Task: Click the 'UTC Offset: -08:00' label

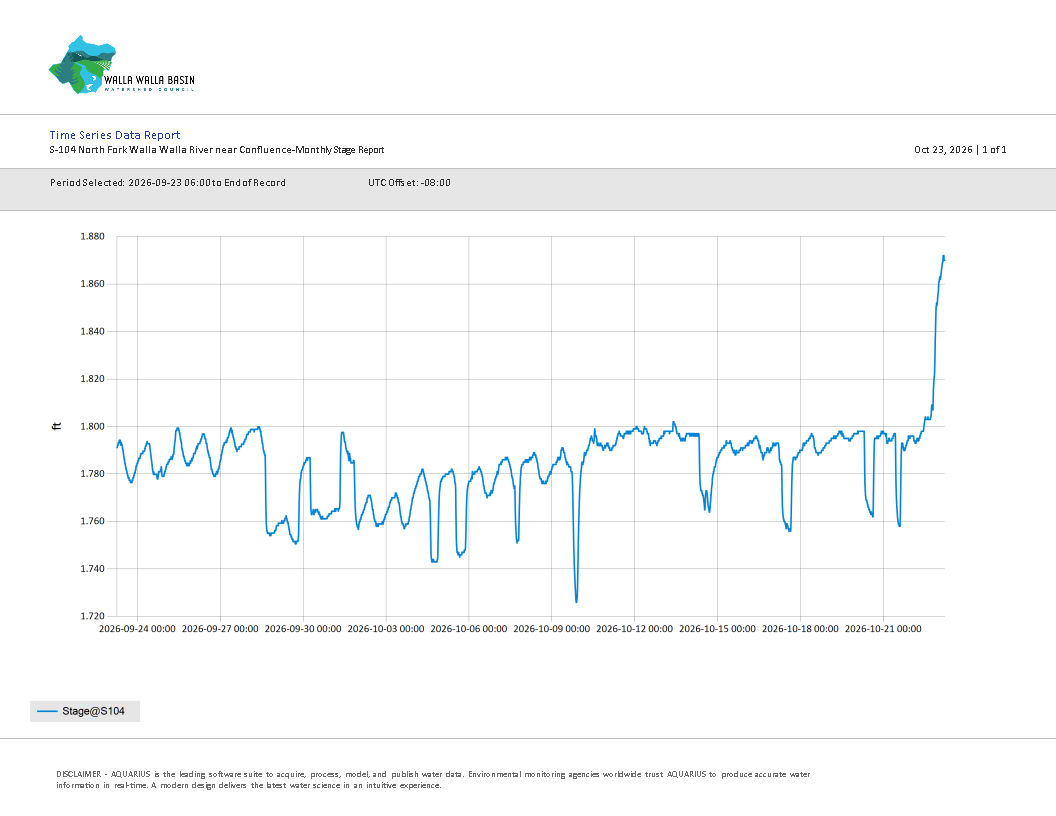Action: point(409,182)
